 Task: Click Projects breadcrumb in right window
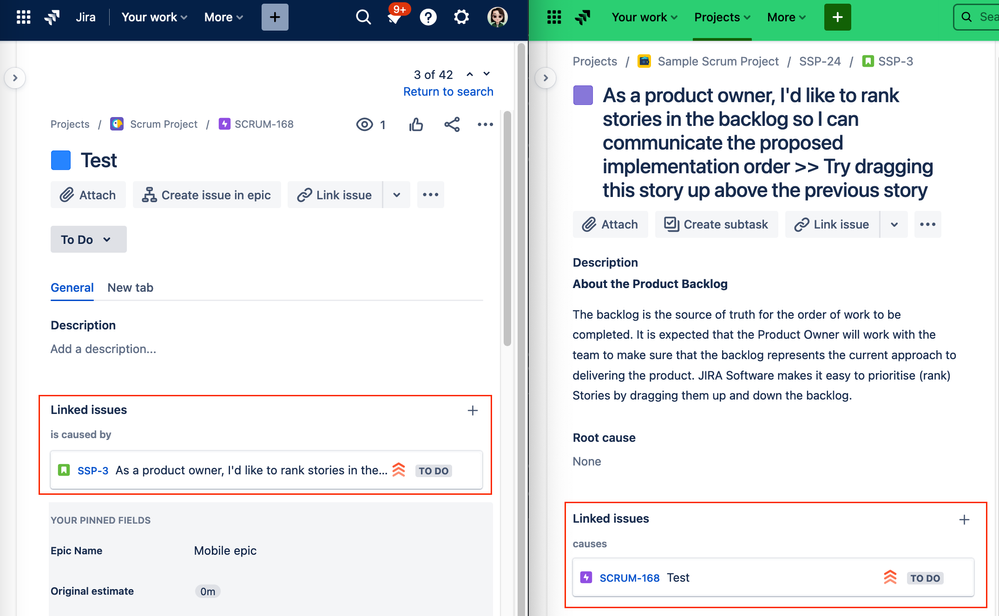(x=594, y=61)
